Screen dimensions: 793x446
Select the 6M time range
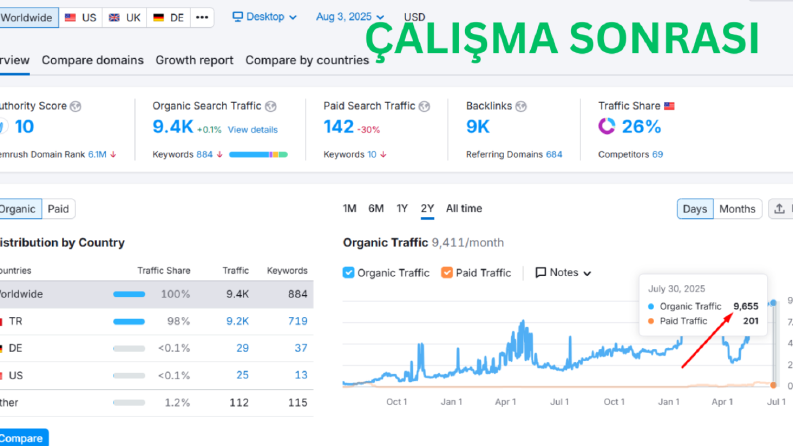tap(376, 208)
